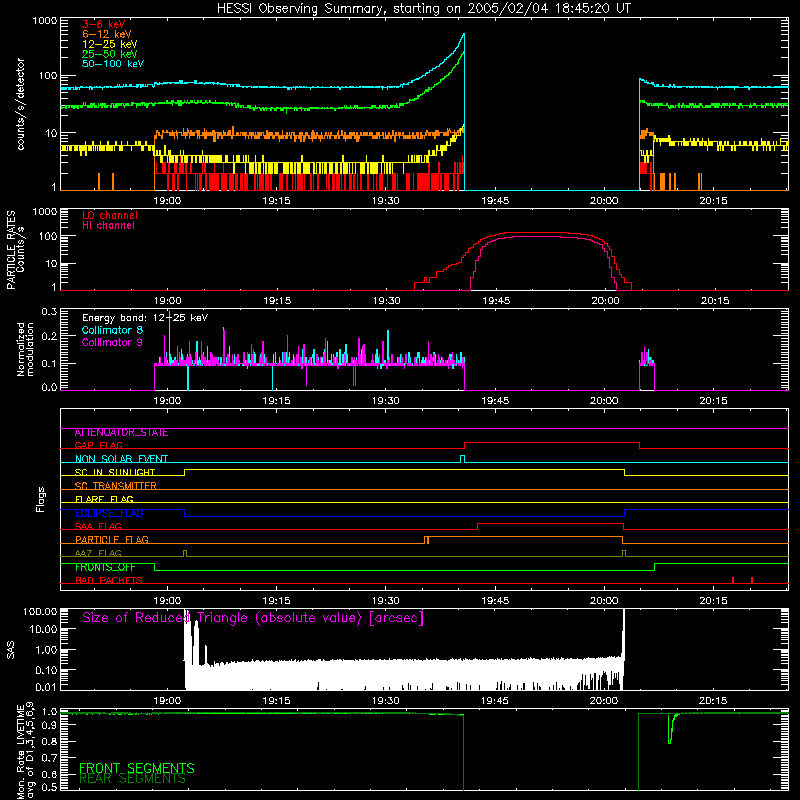Screen dimensions: 800x800
Task: Click the HESSI Observing Summary title text
Action: [x=424, y=8]
